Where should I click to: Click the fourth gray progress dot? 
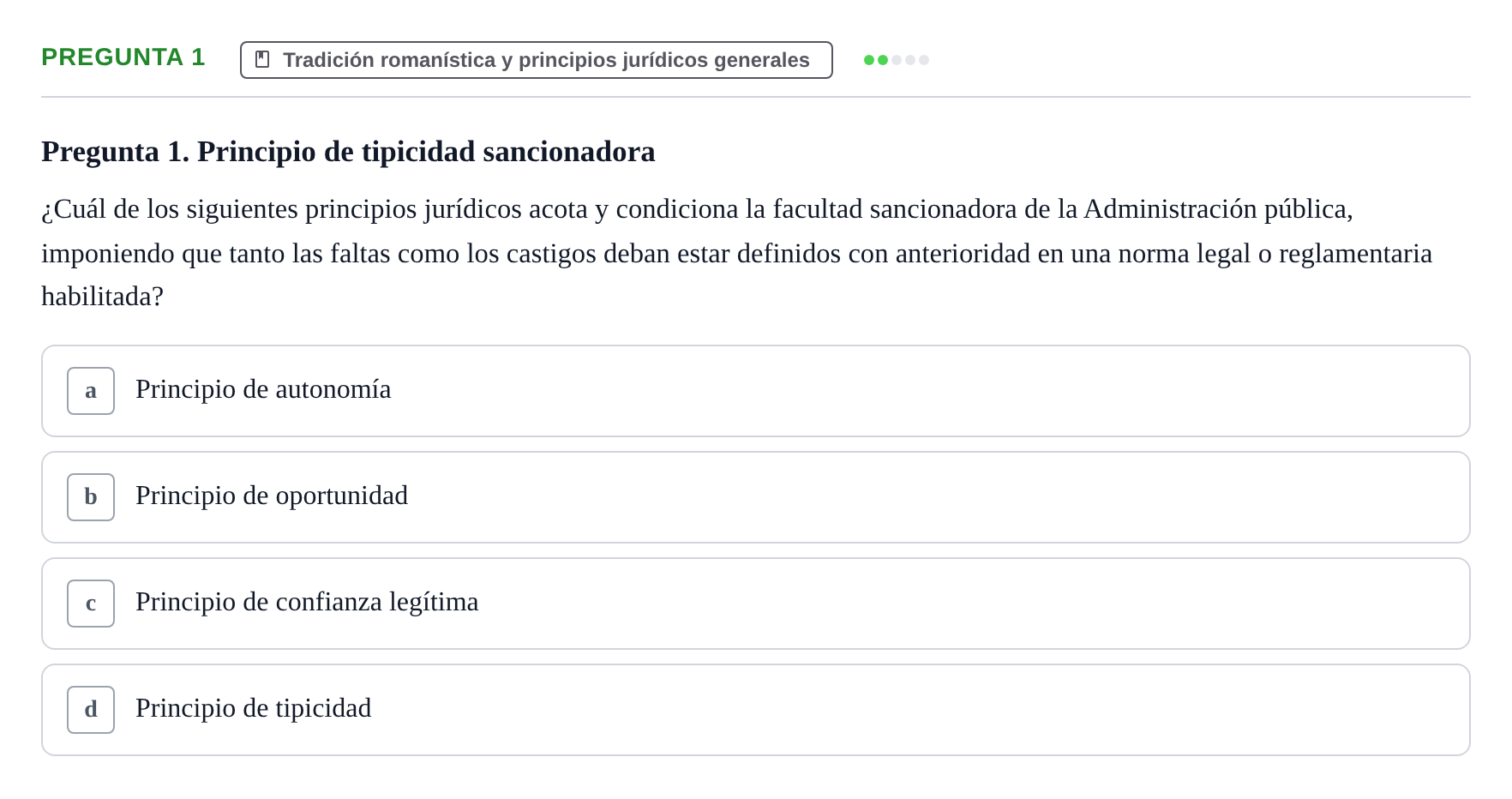click(910, 60)
